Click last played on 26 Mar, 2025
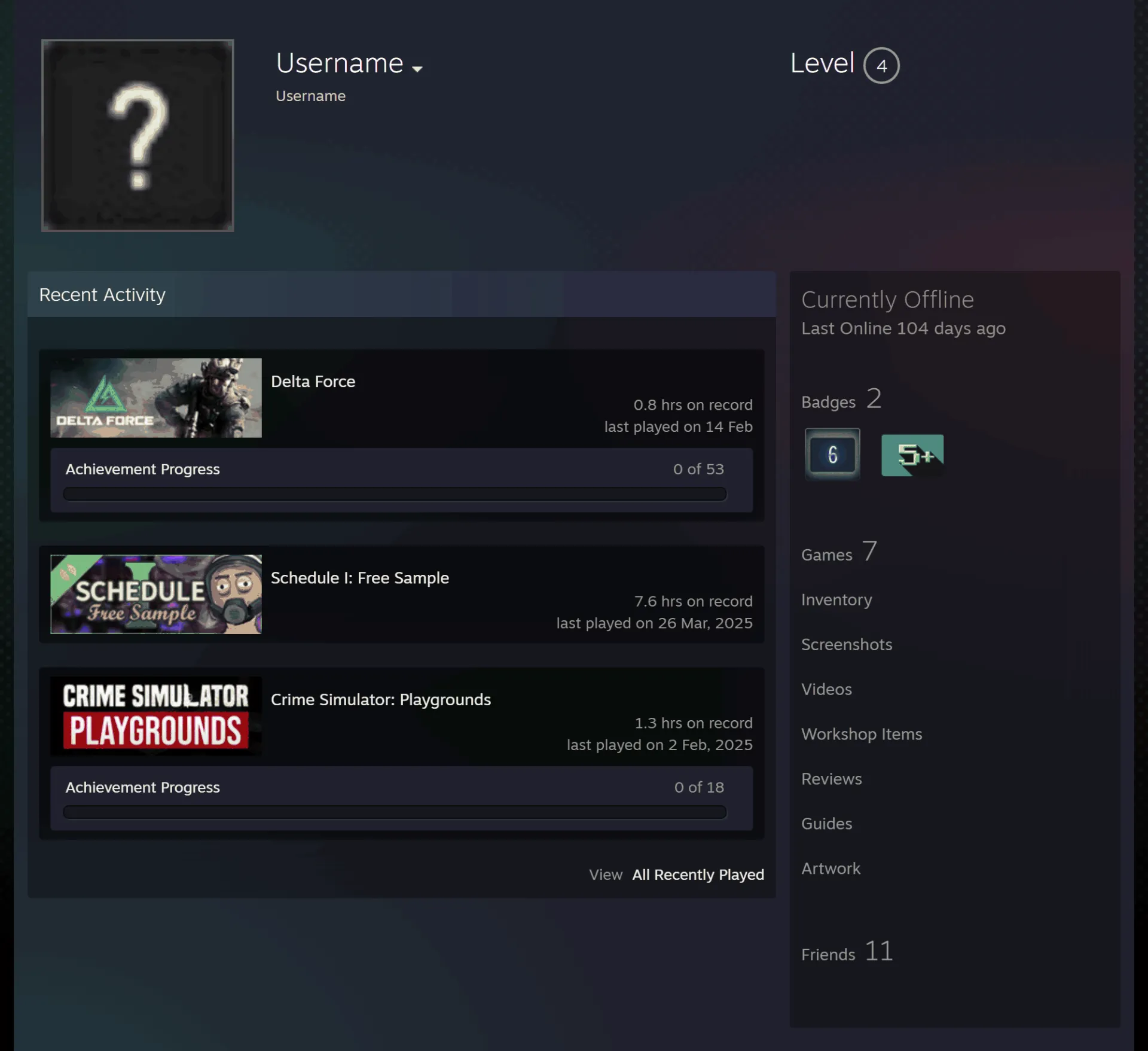1148x1051 pixels. click(654, 623)
